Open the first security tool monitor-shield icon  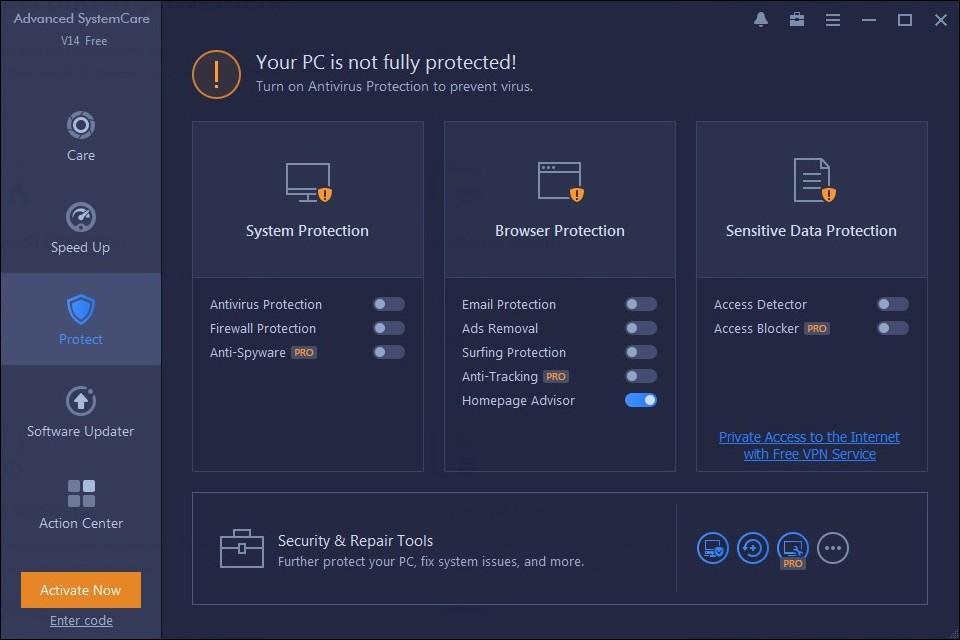pyautogui.click(x=713, y=548)
